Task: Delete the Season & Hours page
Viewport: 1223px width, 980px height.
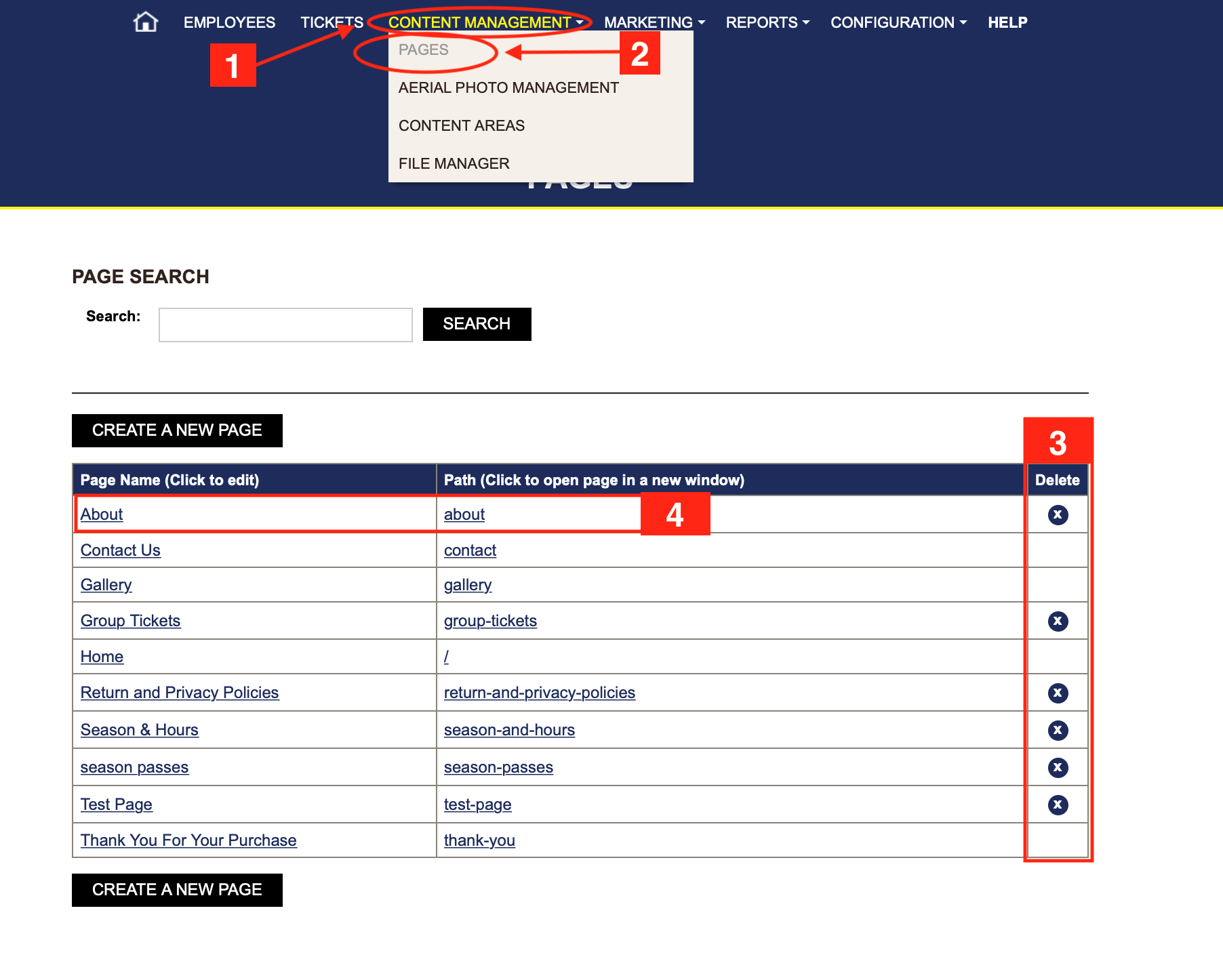Action: [1058, 731]
